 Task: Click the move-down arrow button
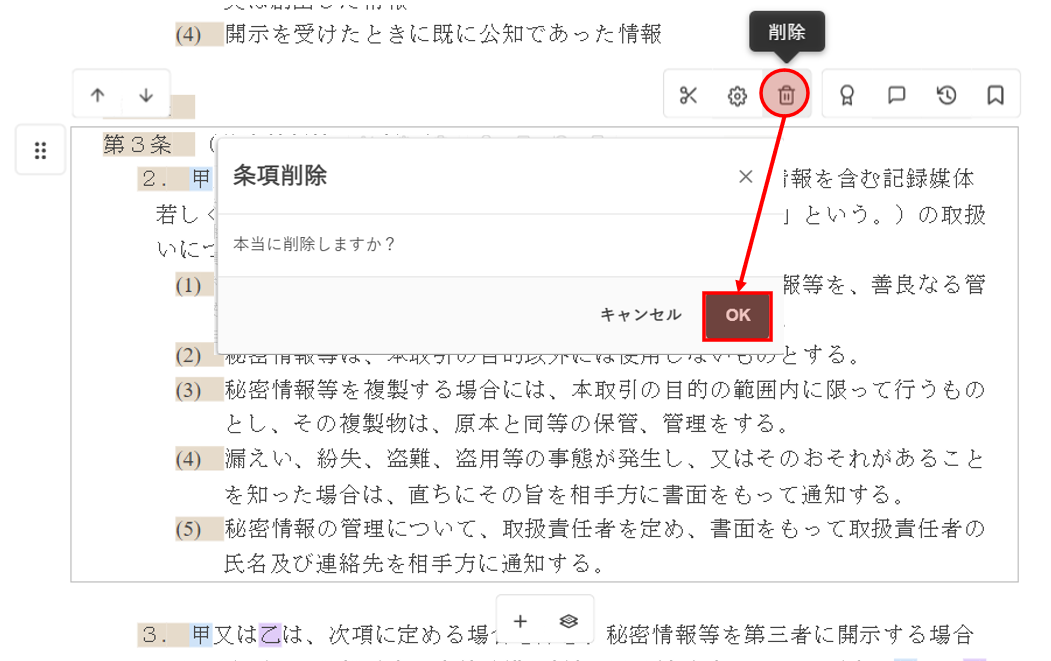146,95
